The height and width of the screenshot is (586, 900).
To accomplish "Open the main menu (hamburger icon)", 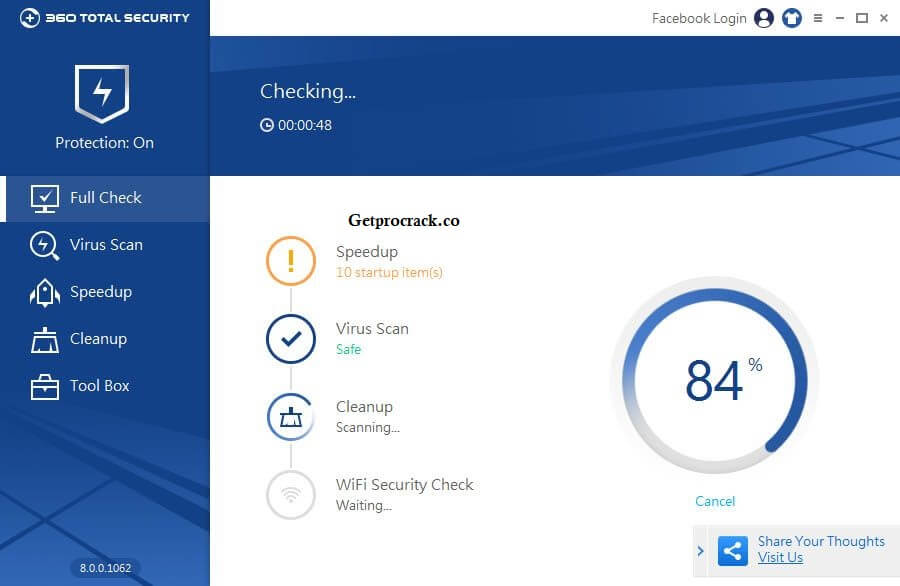I will tap(816, 18).
